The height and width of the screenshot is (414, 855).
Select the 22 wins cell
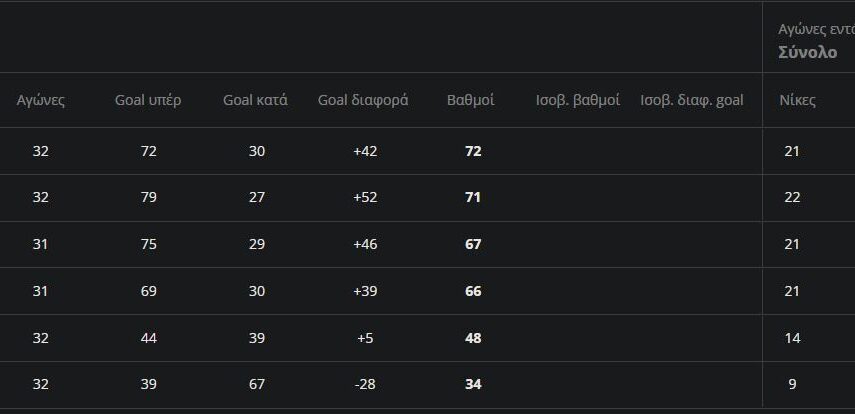click(x=792, y=198)
